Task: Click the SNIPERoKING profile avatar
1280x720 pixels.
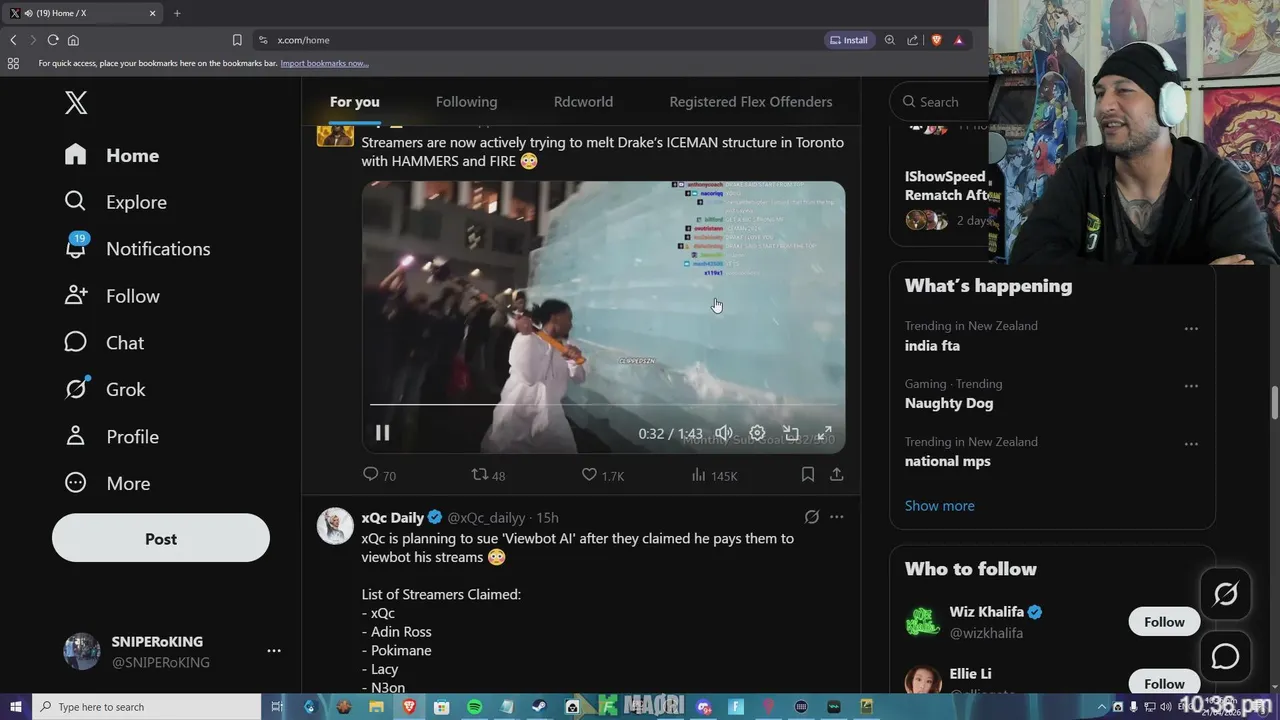Action: 82,651
